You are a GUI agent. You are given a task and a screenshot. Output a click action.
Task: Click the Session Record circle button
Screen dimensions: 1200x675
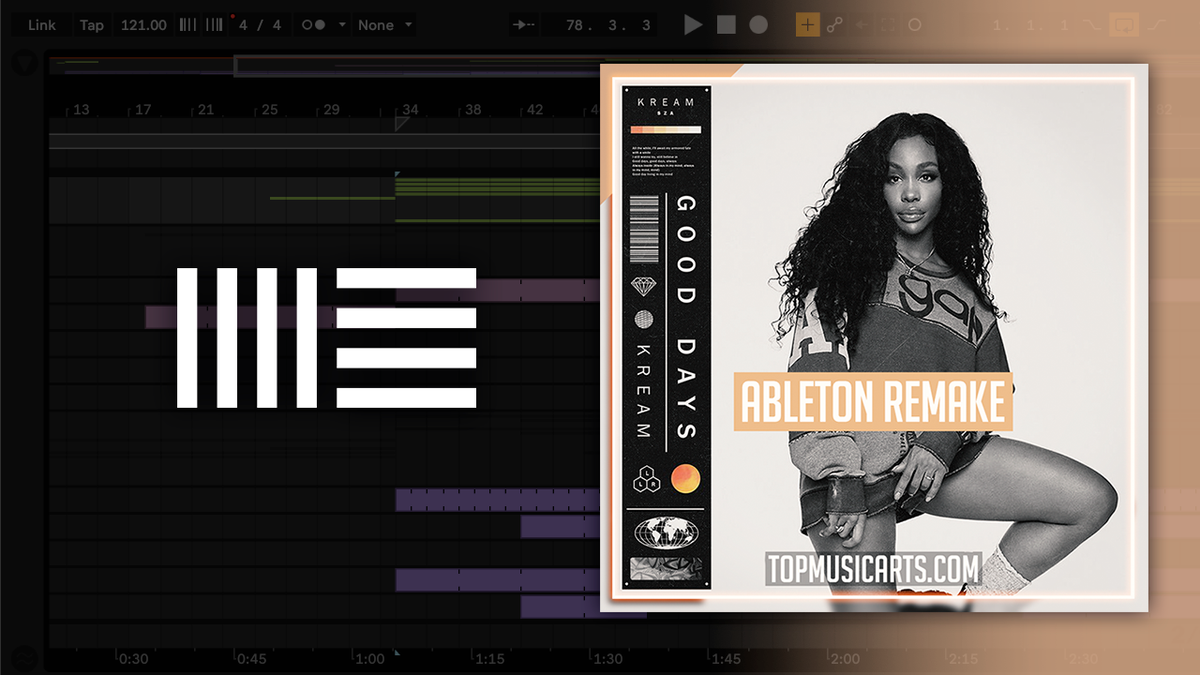[x=914, y=25]
